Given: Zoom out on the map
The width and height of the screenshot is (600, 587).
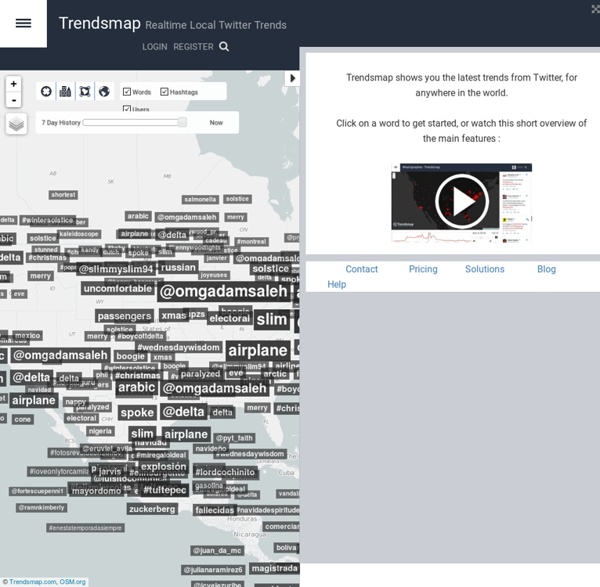Looking at the screenshot, I should [x=14, y=100].
